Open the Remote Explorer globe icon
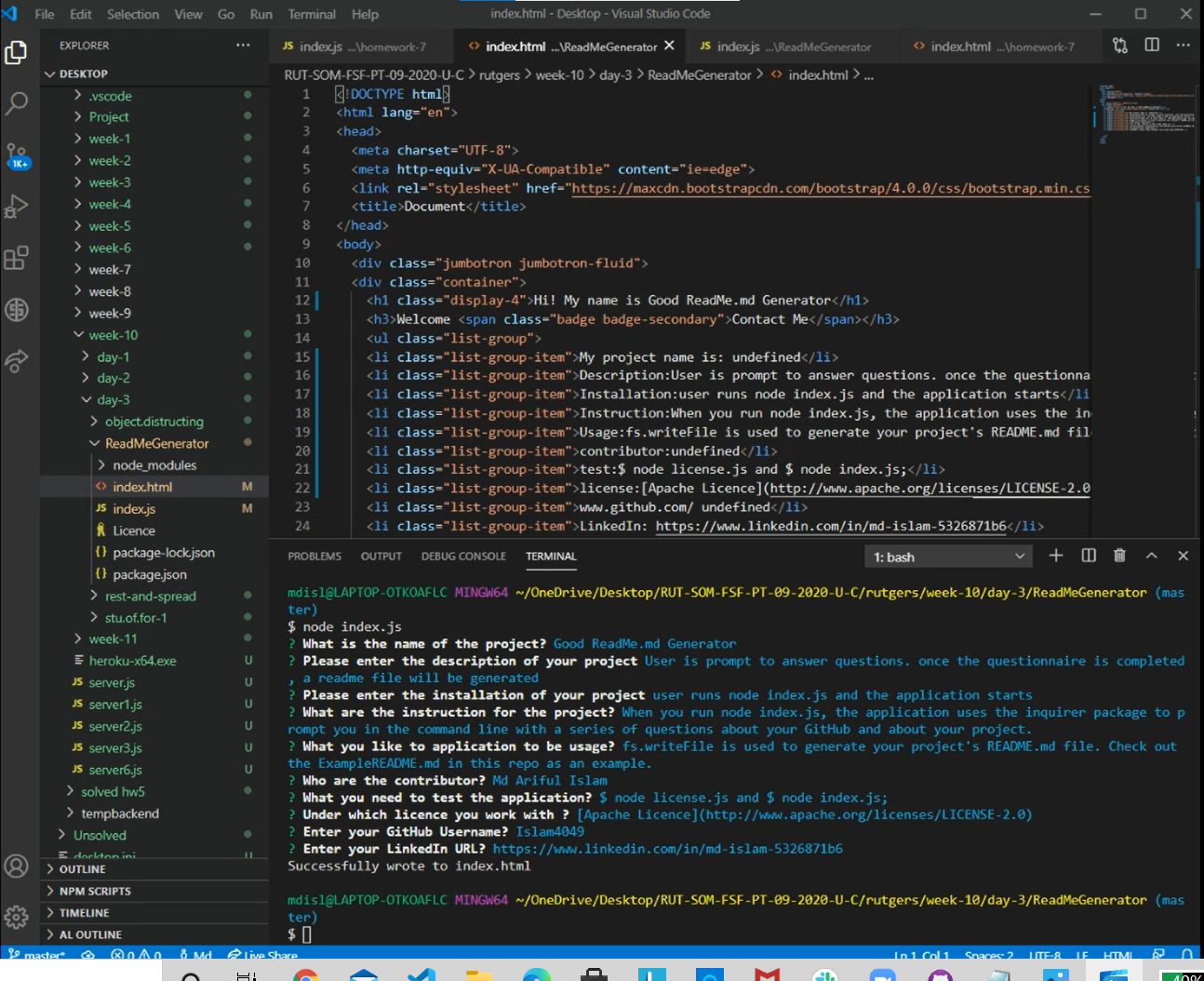The width and height of the screenshot is (1204, 981). point(16,309)
